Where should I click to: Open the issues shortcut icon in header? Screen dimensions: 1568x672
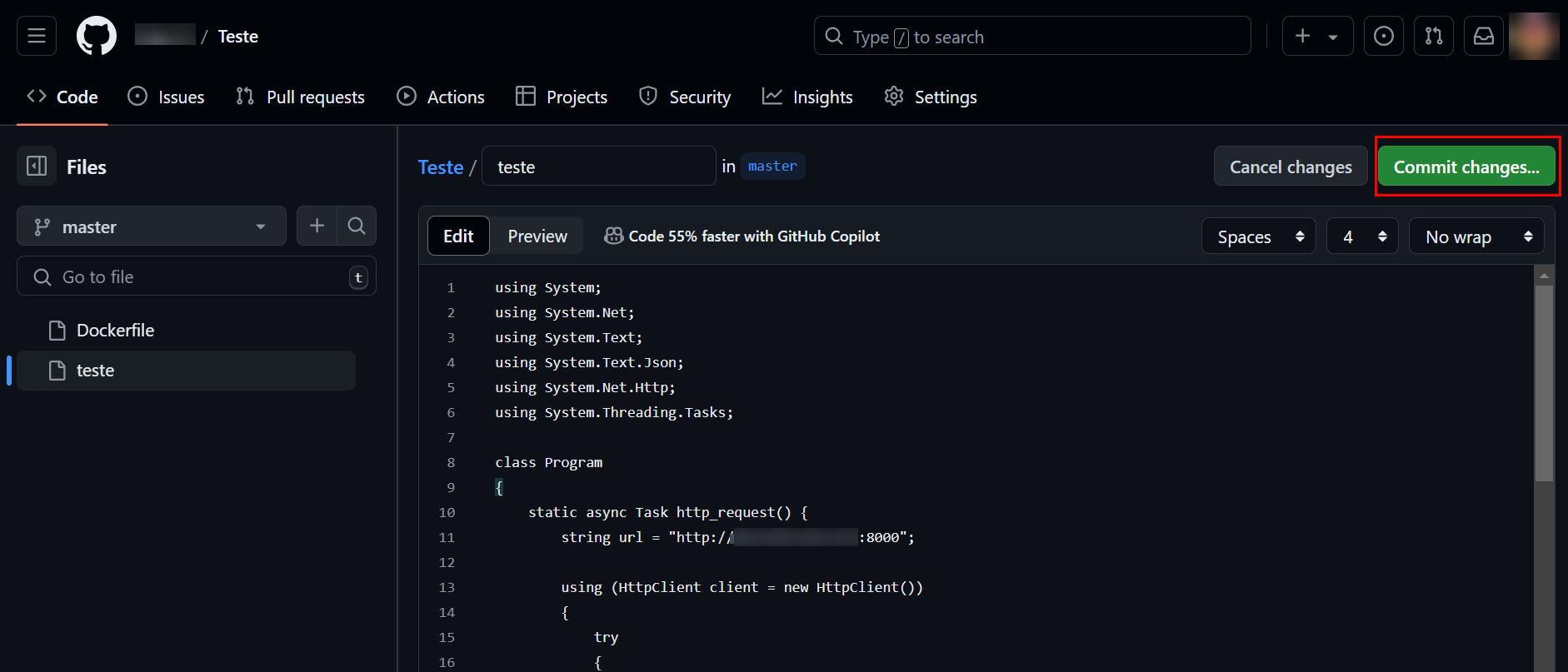pos(1383,36)
